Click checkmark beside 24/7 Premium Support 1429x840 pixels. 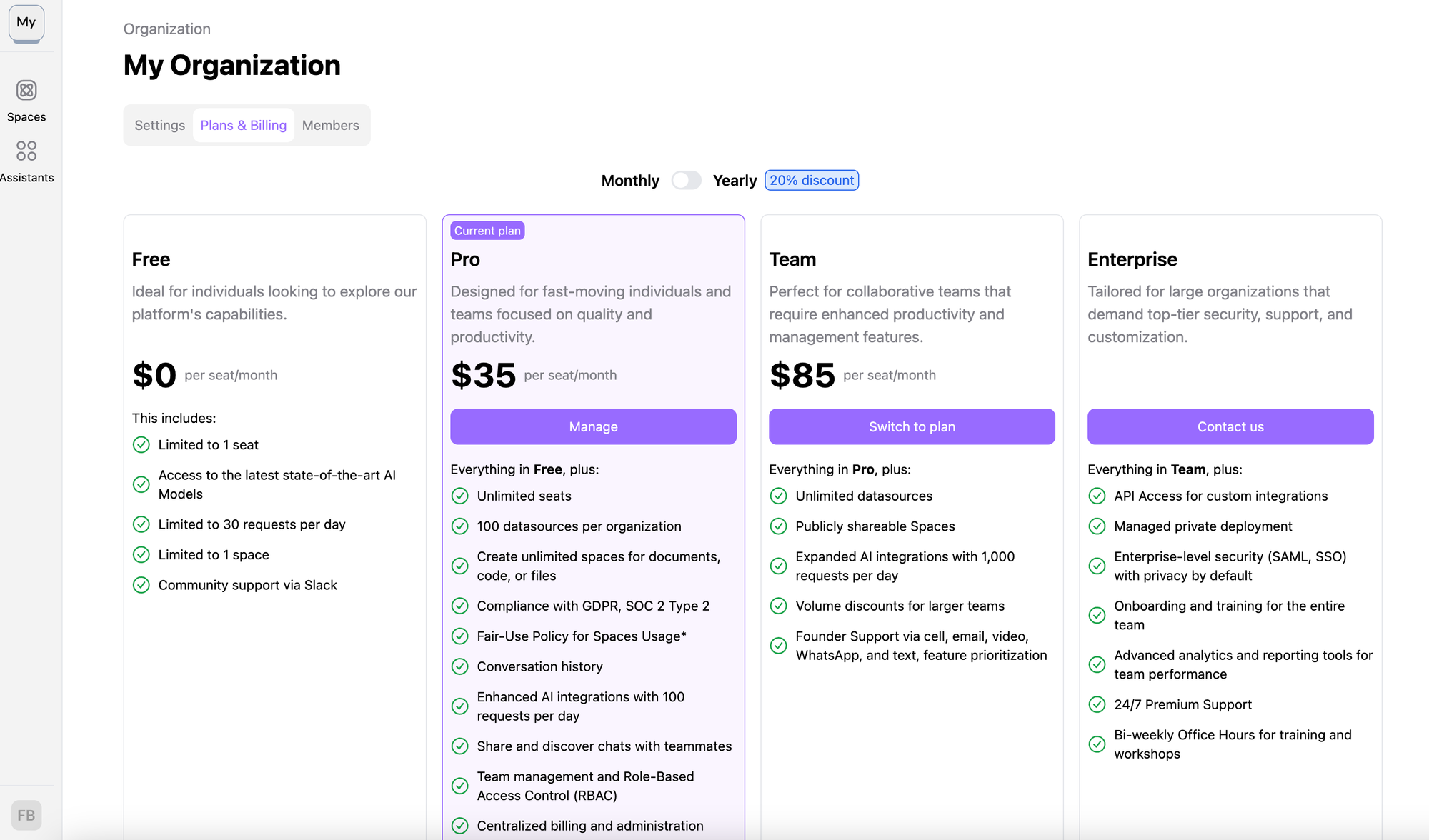coord(1097,704)
